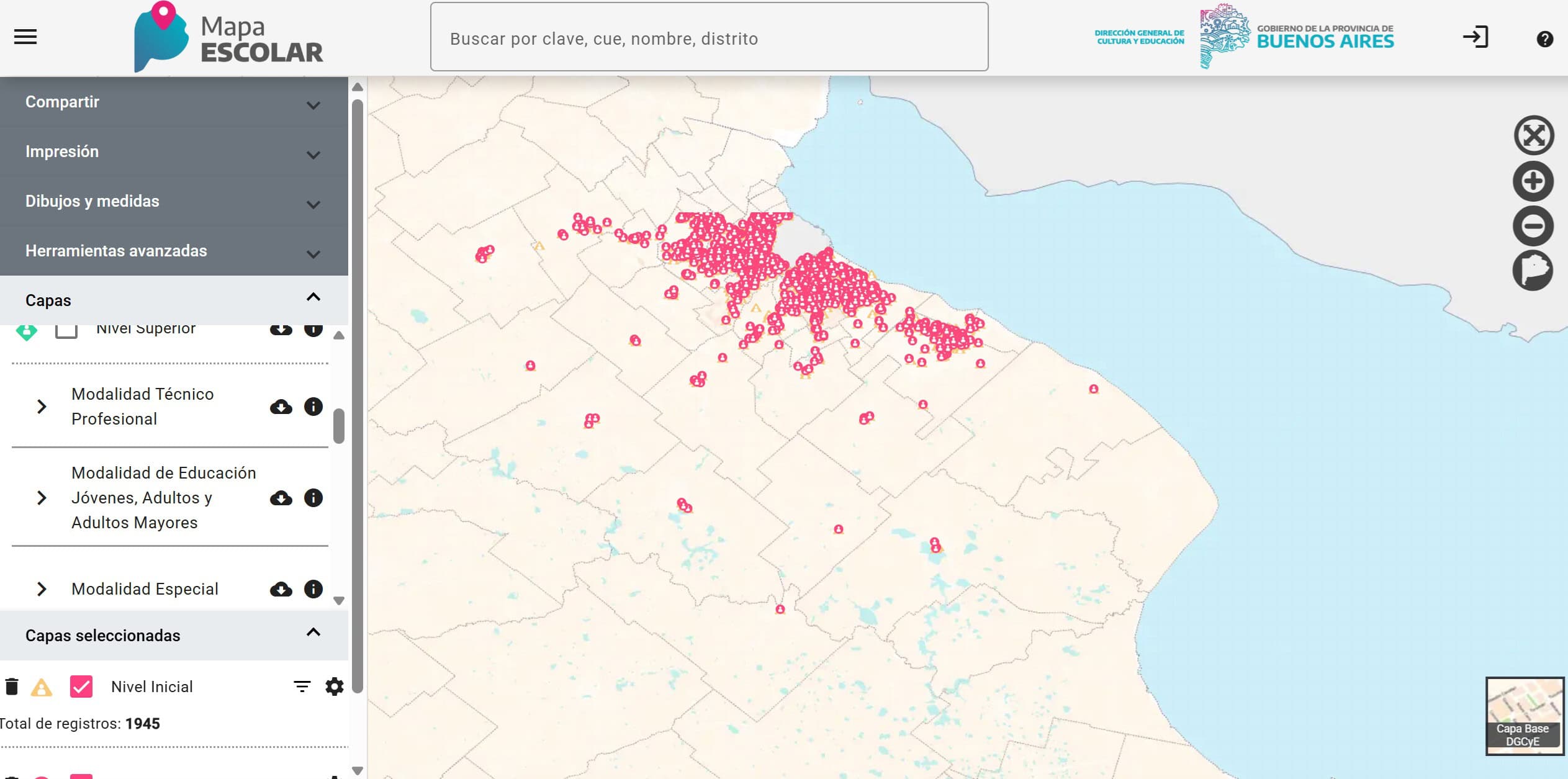1568x779 pixels.
Task: Expand Modalidad de Educación Jóvenes, Adultos group
Action: click(42, 498)
